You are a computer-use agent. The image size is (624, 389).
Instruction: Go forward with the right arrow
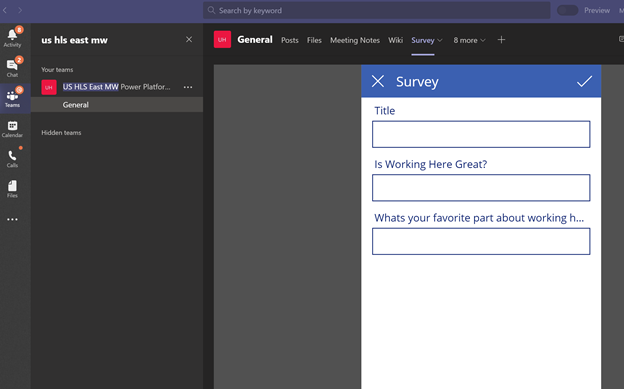20,10
